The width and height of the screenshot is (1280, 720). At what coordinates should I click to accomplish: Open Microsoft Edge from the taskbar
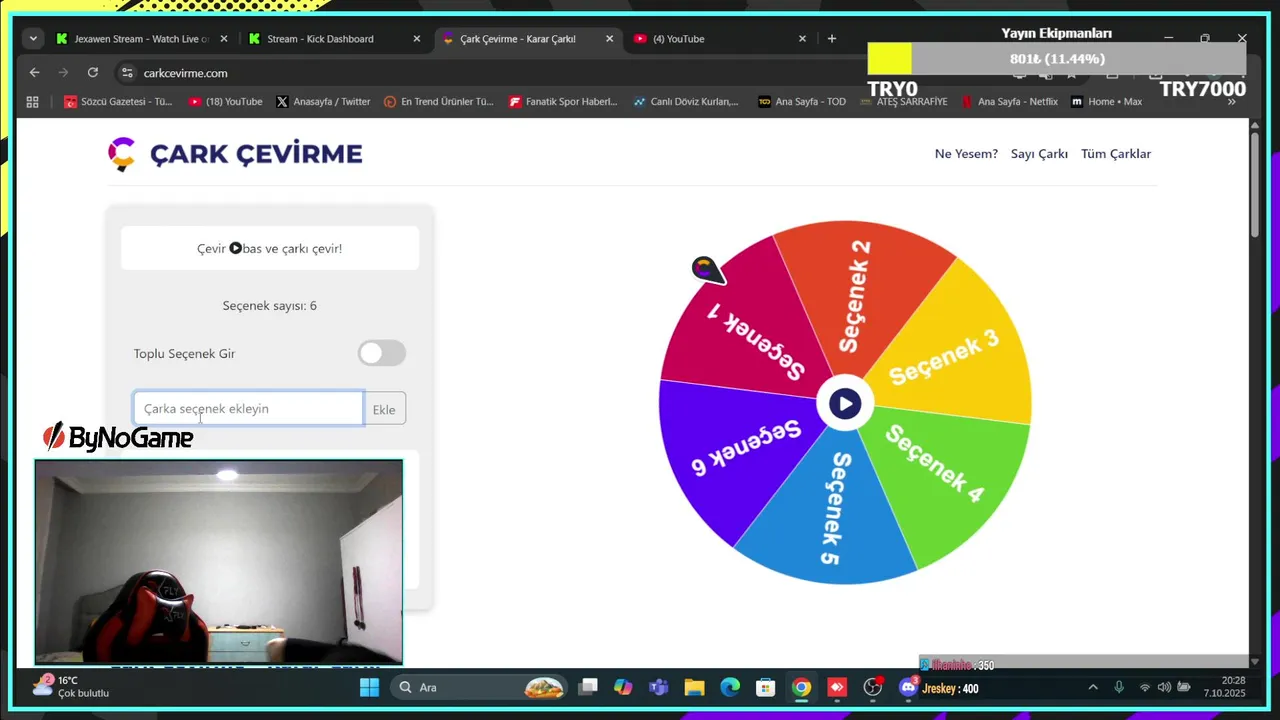730,687
